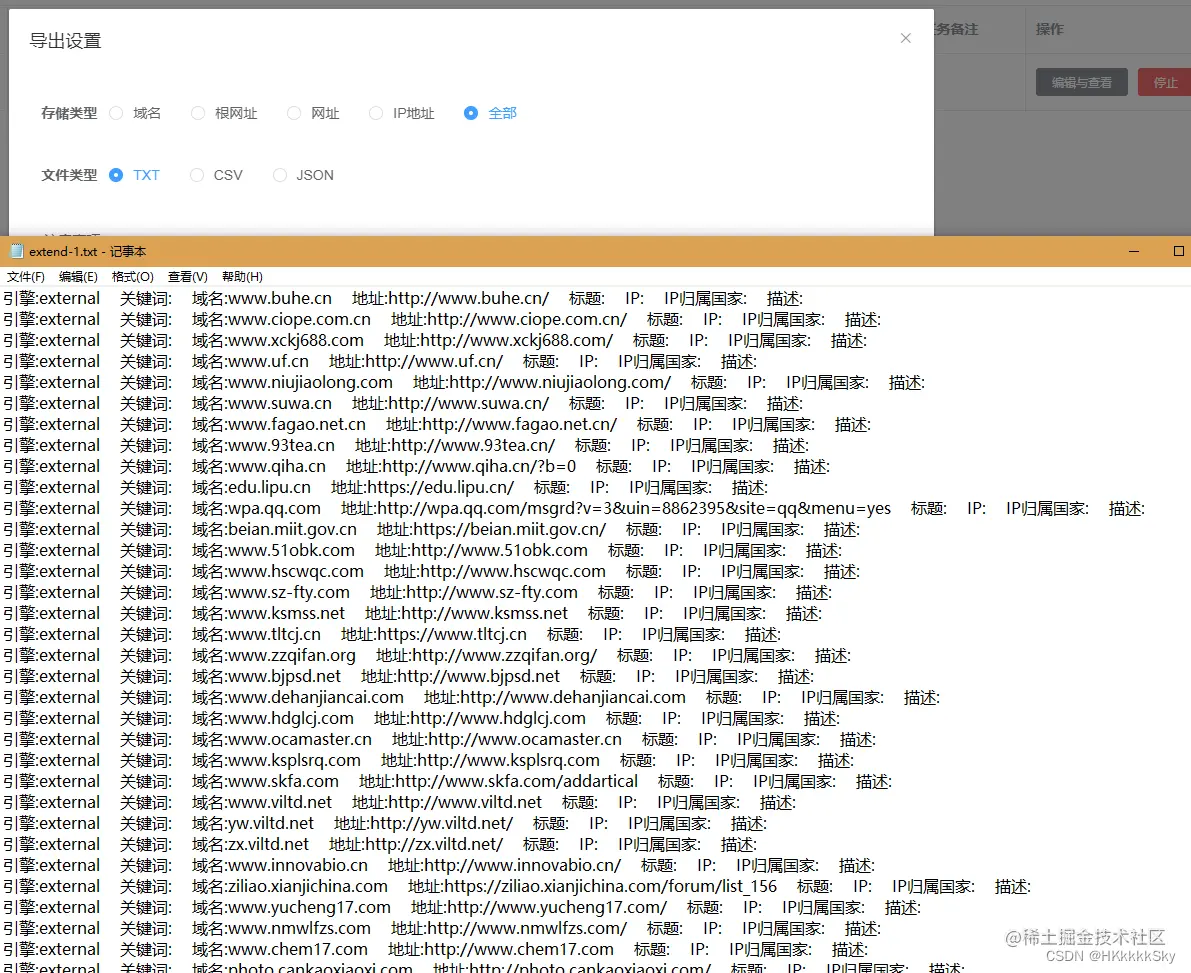1191x973 pixels.
Task: Close the 导出设置 dialog with the X icon
Action: pos(905,38)
